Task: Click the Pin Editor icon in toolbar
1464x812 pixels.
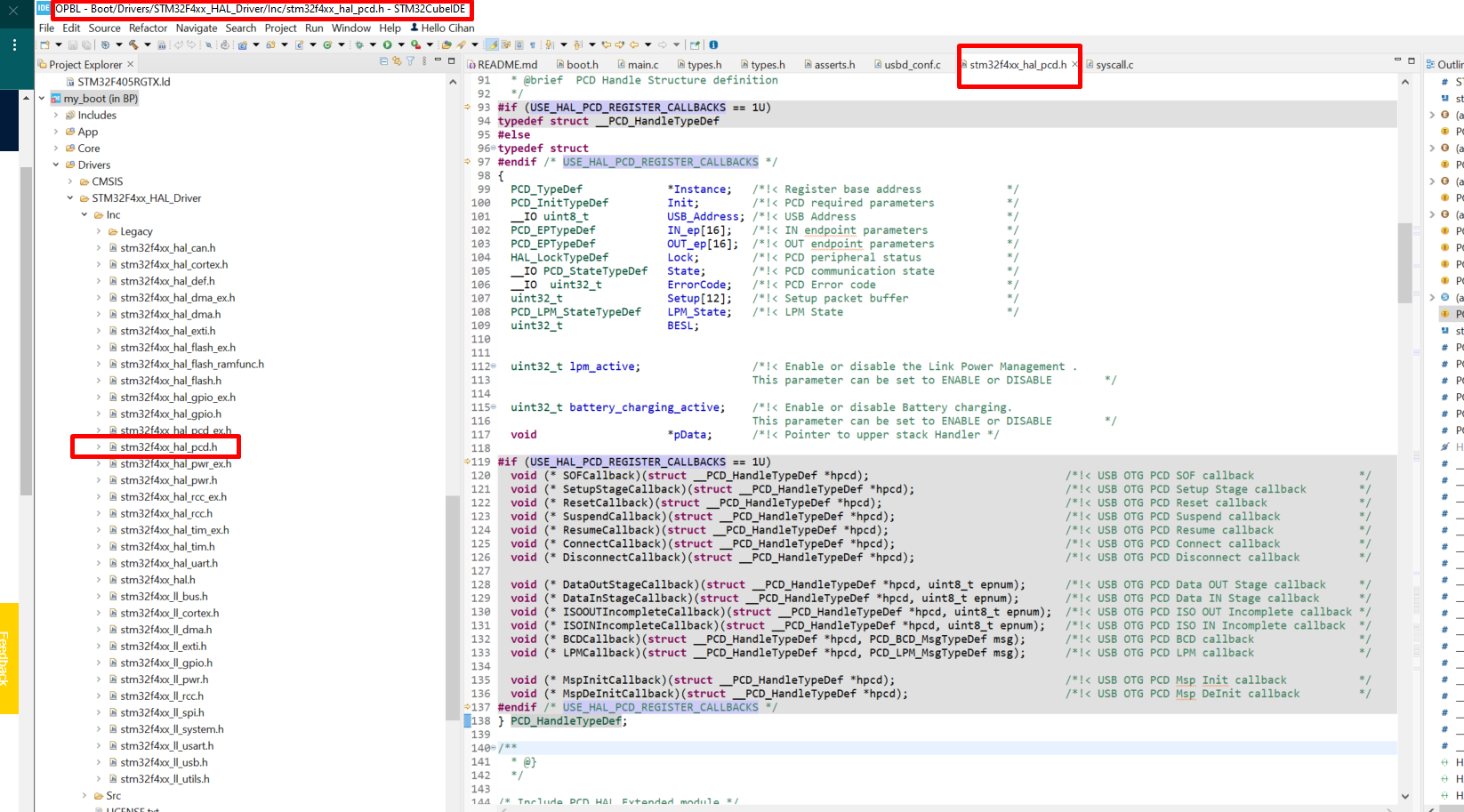Action: (x=695, y=44)
